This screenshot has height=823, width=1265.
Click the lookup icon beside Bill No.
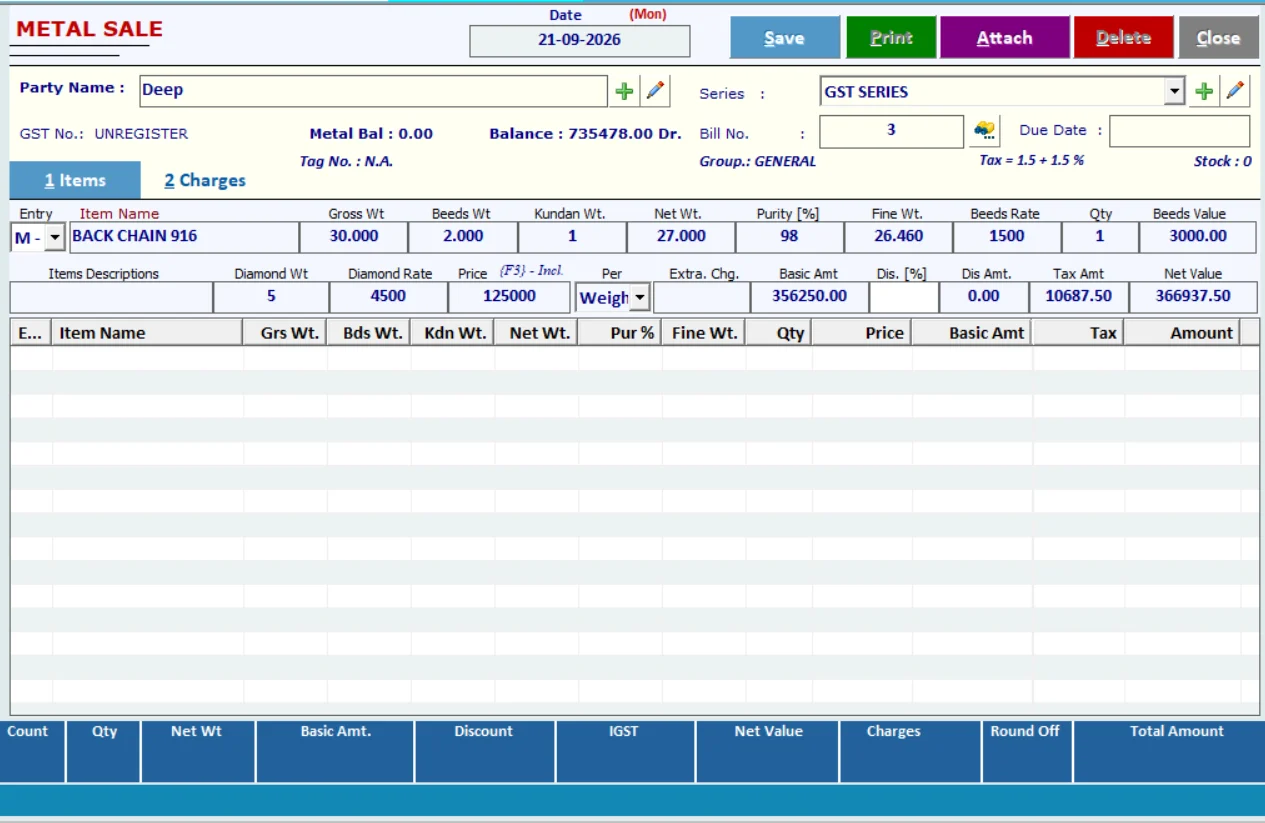point(985,131)
